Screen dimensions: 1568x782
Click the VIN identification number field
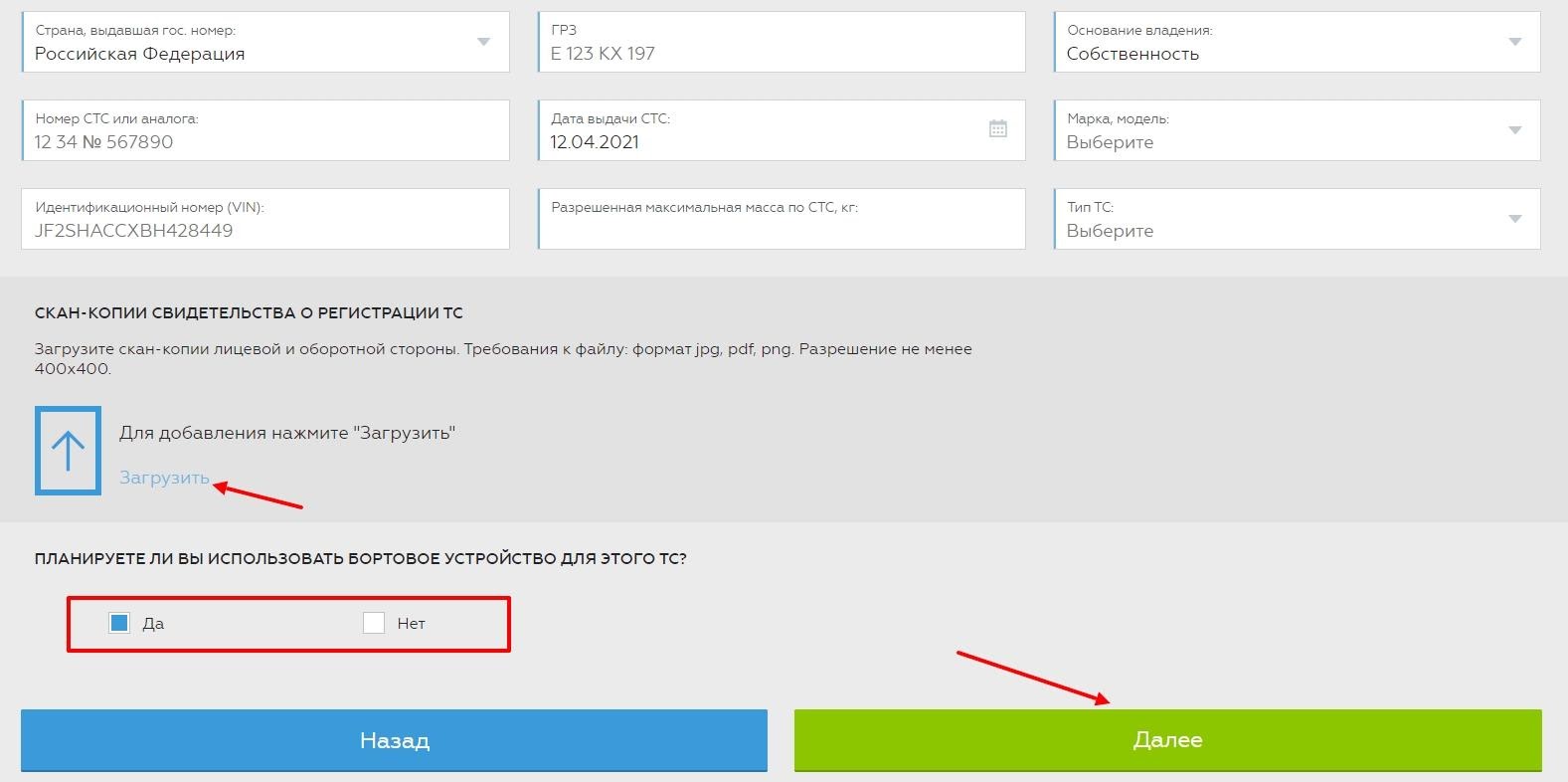tap(265, 219)
